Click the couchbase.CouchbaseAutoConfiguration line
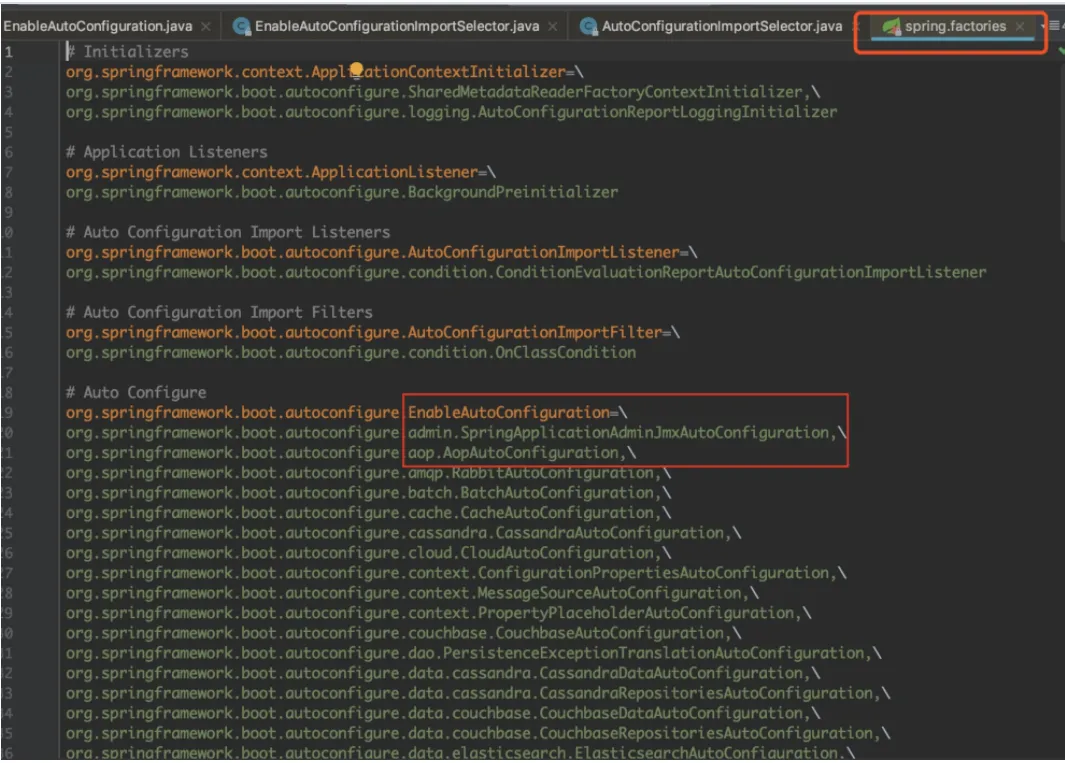 [x=403, y=633]
